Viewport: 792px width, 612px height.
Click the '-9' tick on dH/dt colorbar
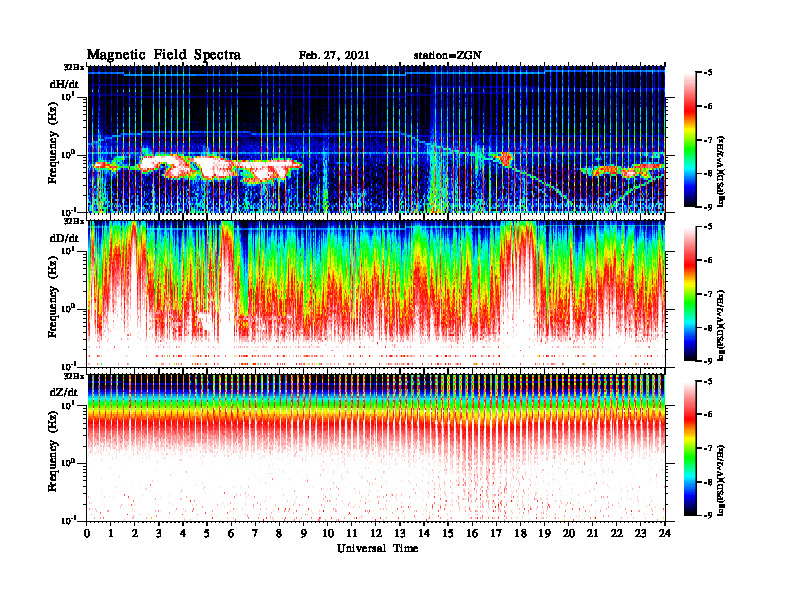[708, 207]
